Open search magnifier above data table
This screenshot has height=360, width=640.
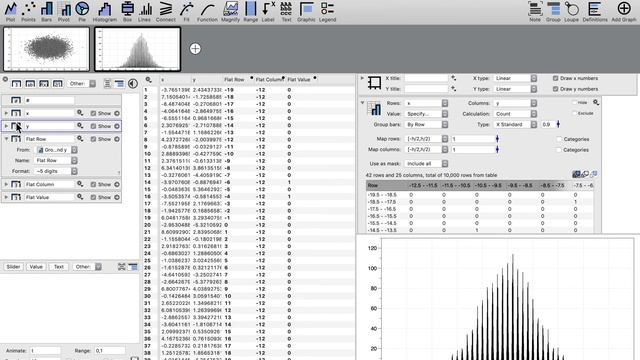[149, 80]
